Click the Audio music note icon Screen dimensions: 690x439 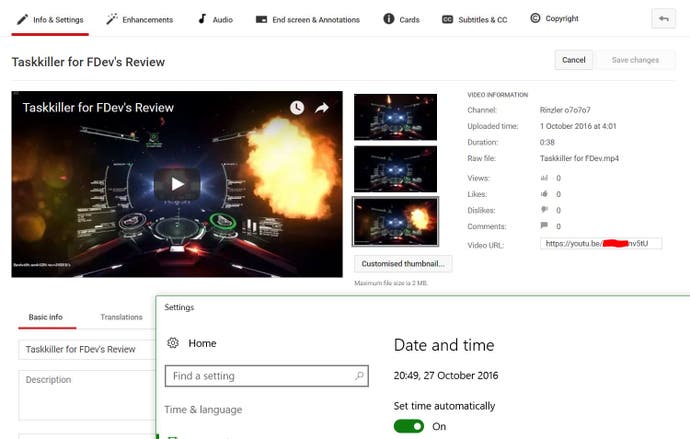pyautogui.click(x=202, y=18)
